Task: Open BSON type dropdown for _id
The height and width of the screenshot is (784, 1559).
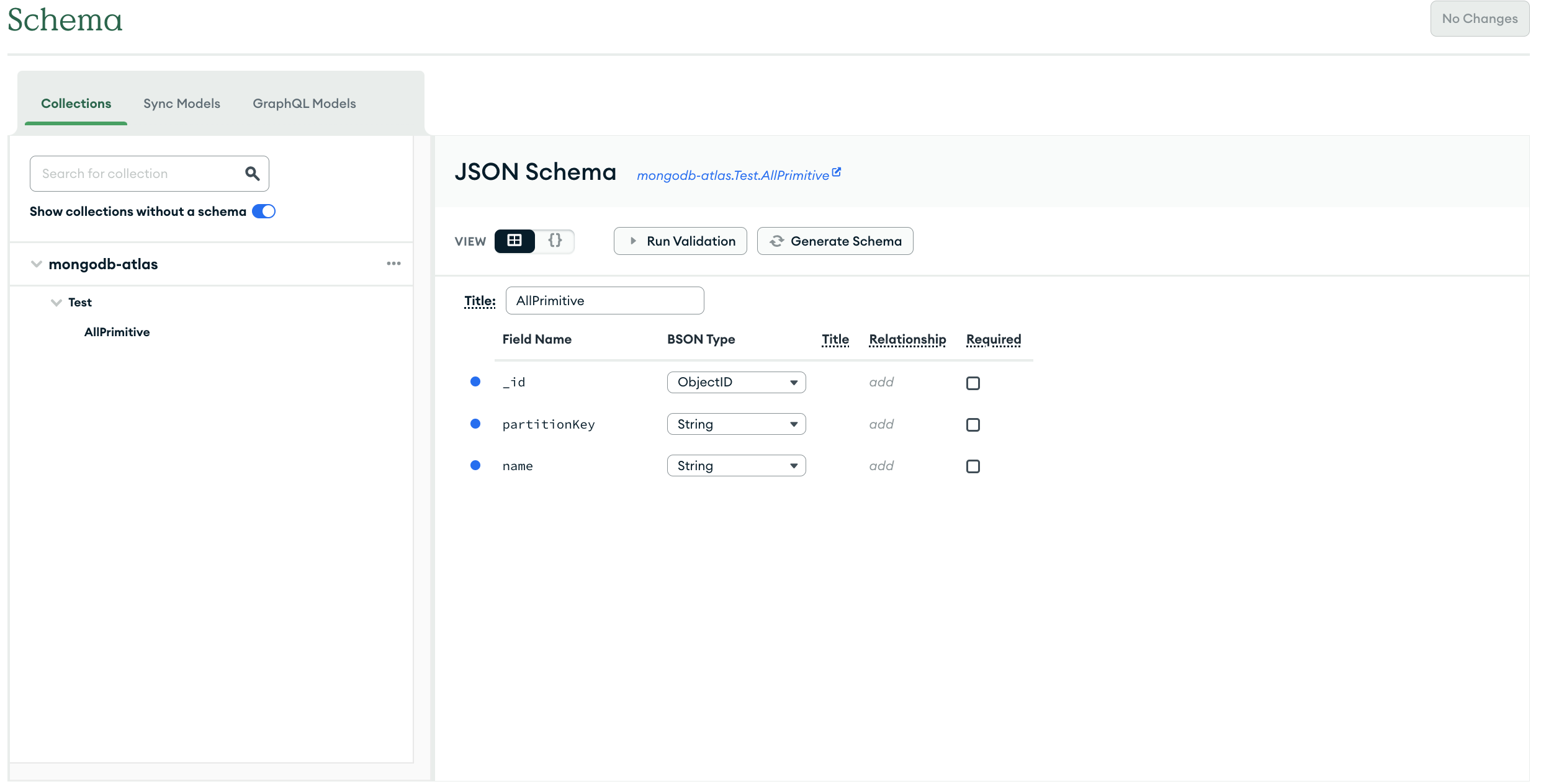Action: coord(736,382)
